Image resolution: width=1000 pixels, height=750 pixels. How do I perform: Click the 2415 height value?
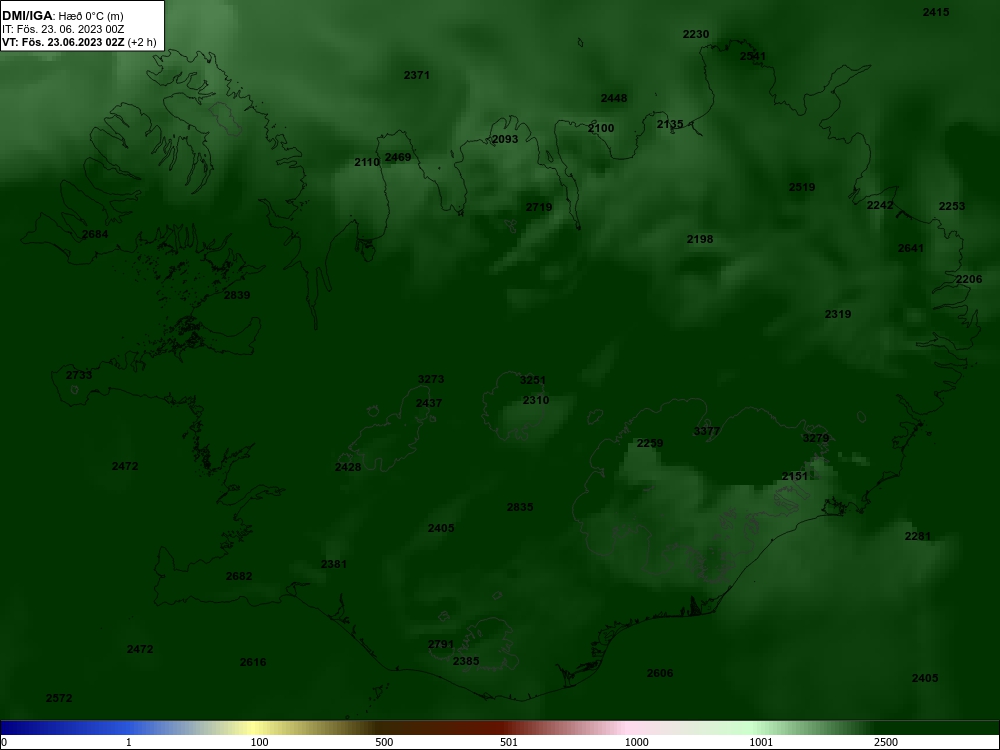(936, 12)
